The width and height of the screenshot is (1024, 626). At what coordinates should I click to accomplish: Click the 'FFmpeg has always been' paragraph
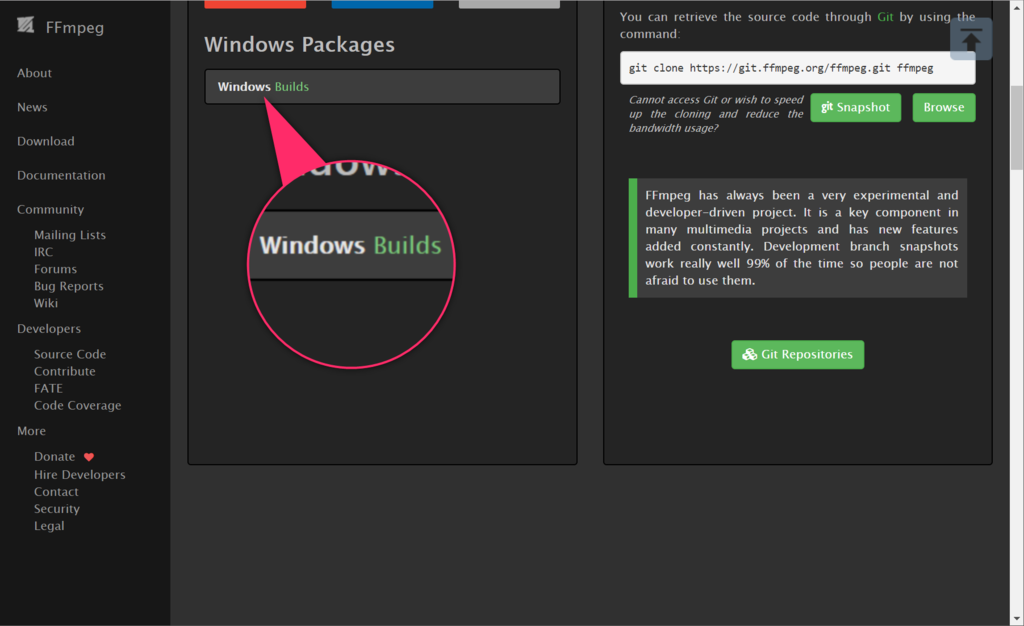801,238
